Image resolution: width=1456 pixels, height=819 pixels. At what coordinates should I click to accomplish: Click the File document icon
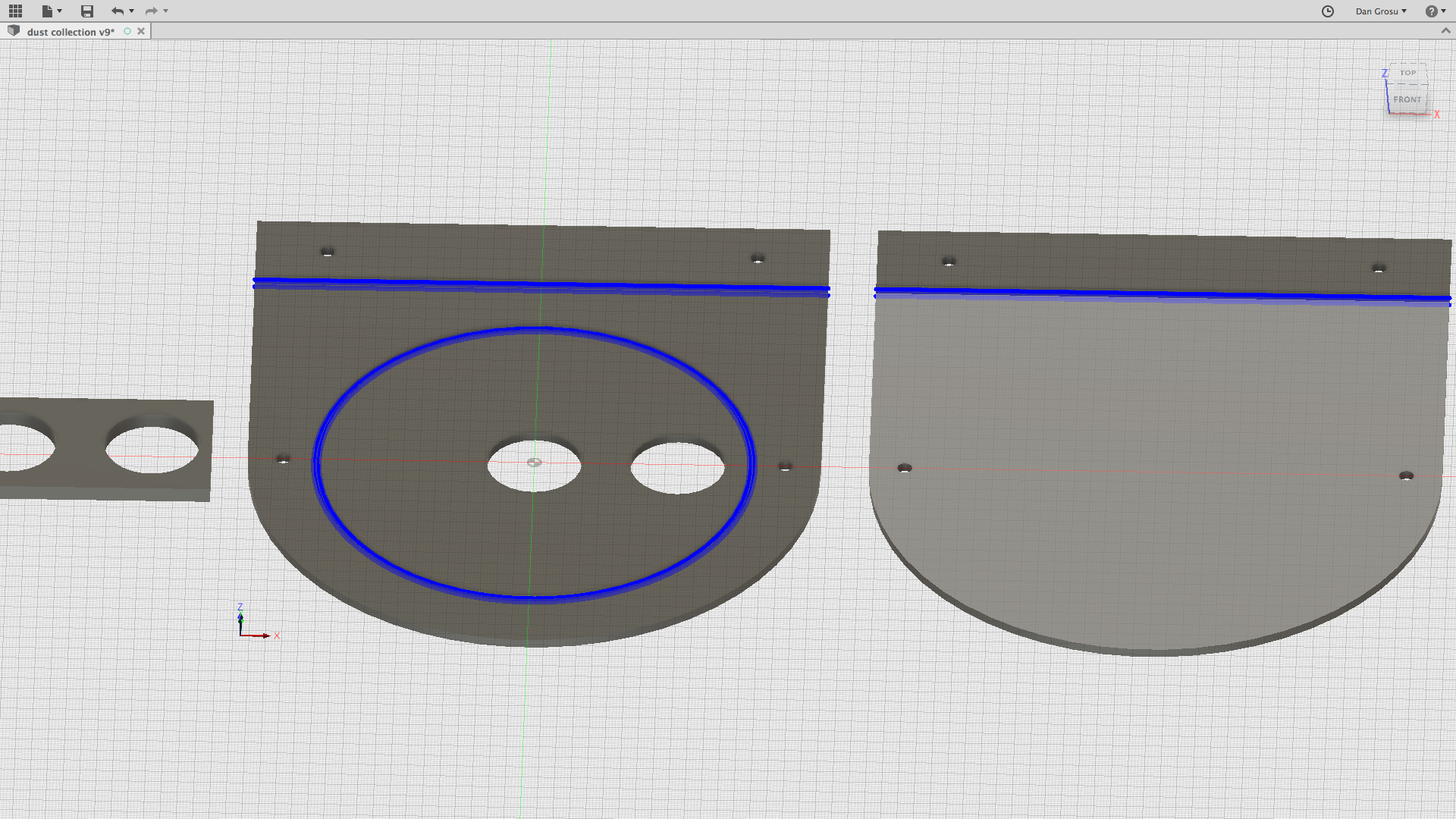(x=46, y=11)
